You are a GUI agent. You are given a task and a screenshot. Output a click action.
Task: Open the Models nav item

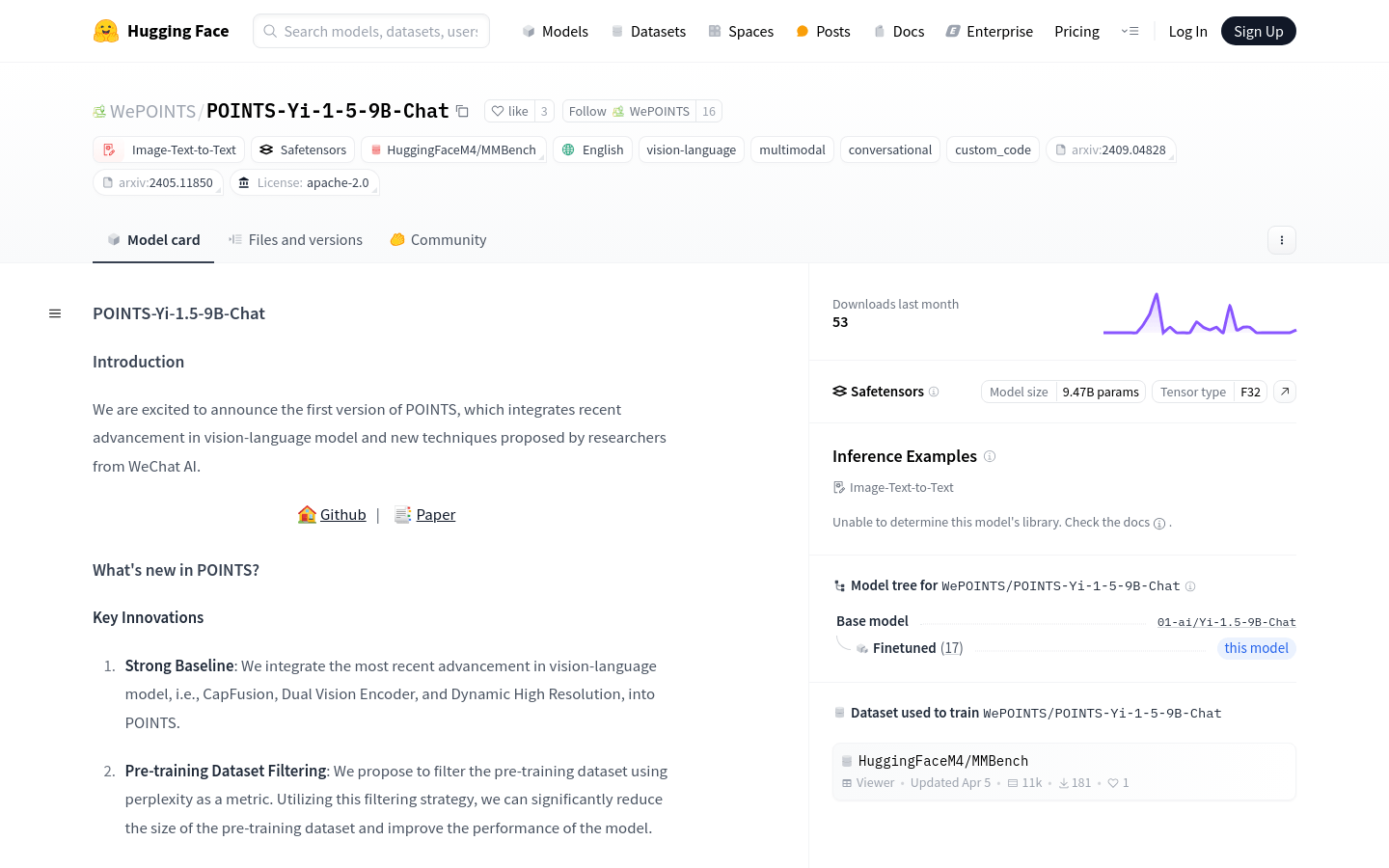tap(555, 31)
